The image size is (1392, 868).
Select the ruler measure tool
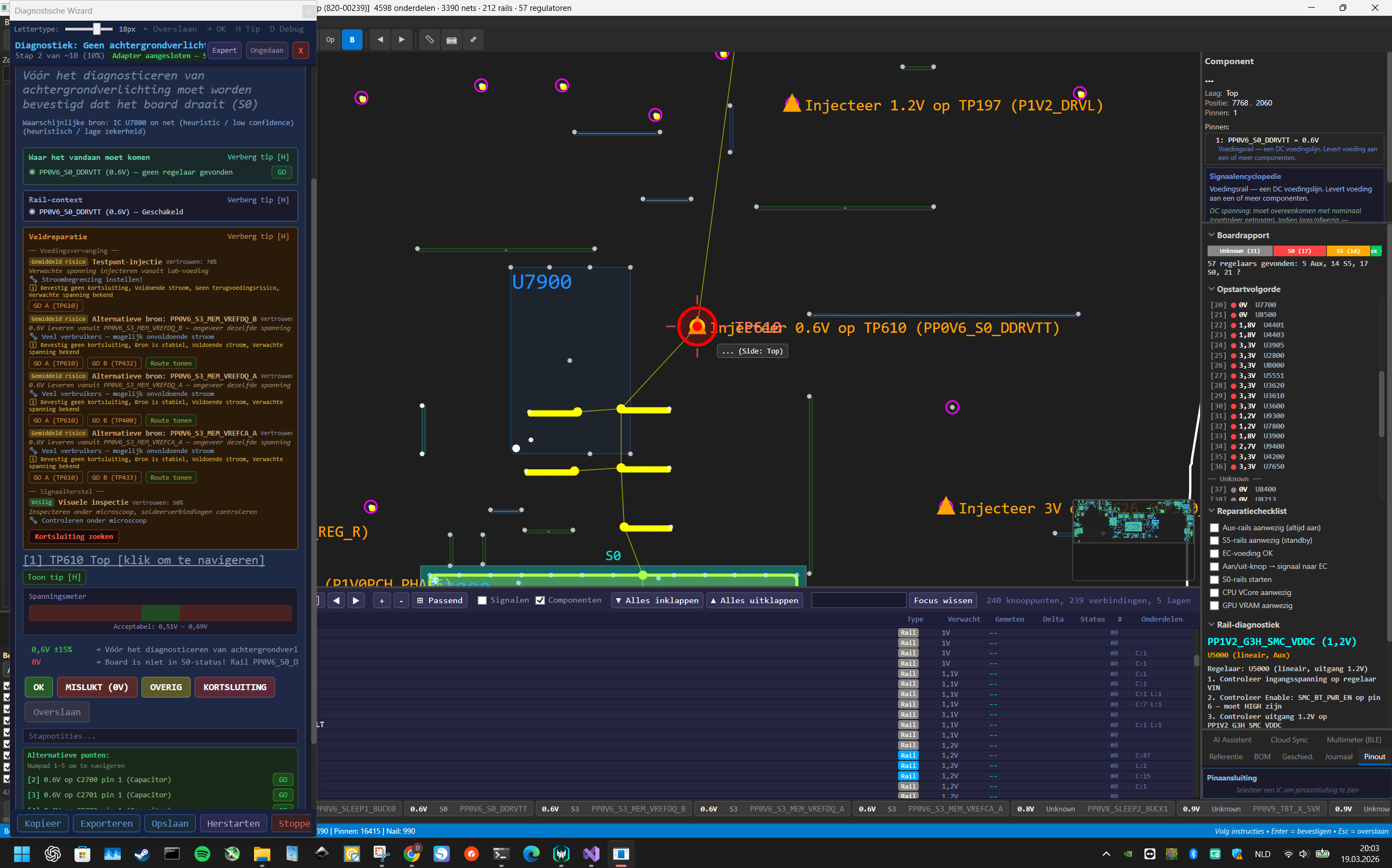429,40
